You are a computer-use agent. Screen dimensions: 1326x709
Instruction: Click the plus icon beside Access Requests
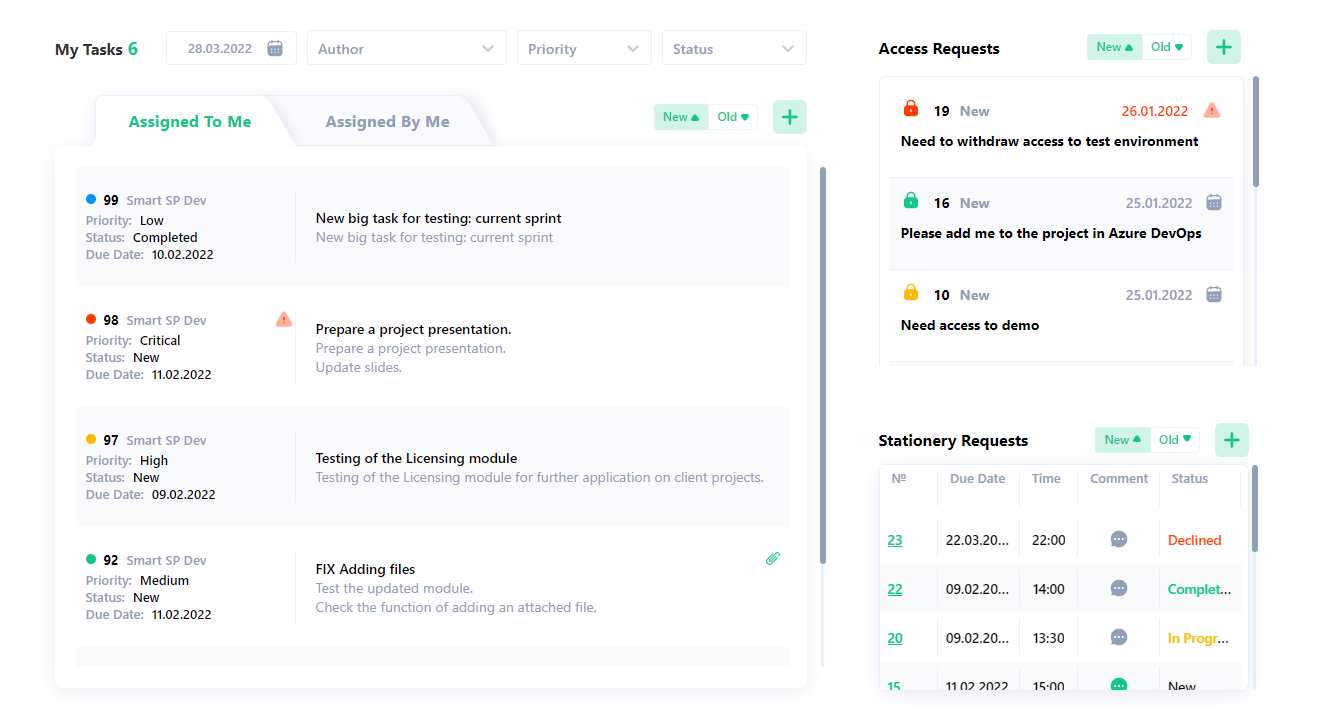(1223, 47)
